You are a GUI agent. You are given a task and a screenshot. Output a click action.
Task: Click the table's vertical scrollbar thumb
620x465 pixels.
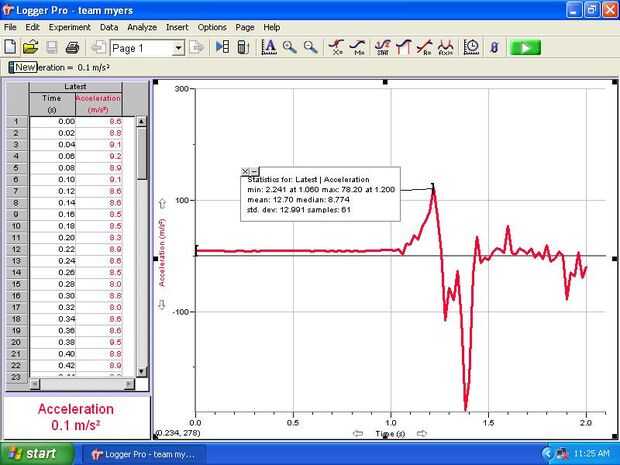click(142, 153)
